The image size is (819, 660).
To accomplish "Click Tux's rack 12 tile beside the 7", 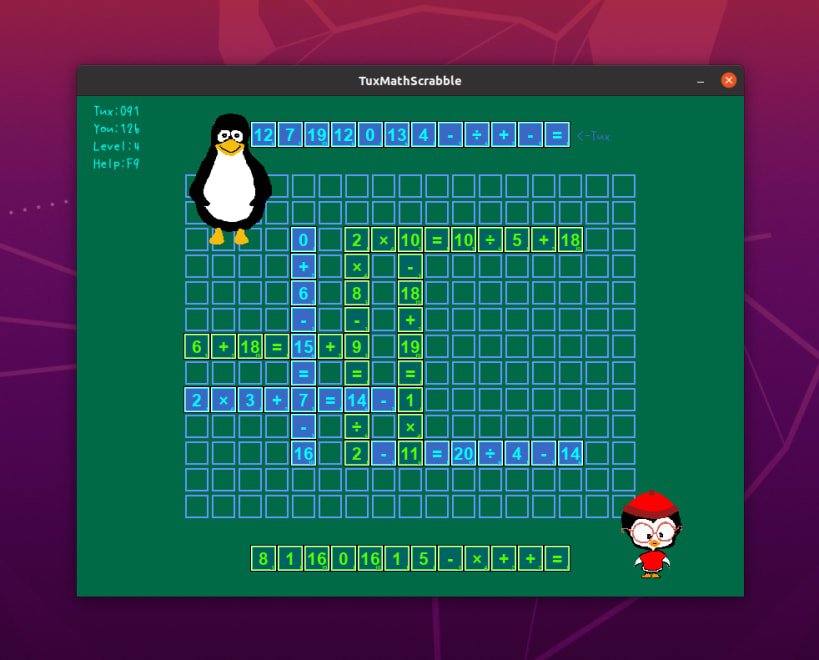I will 263,135.
